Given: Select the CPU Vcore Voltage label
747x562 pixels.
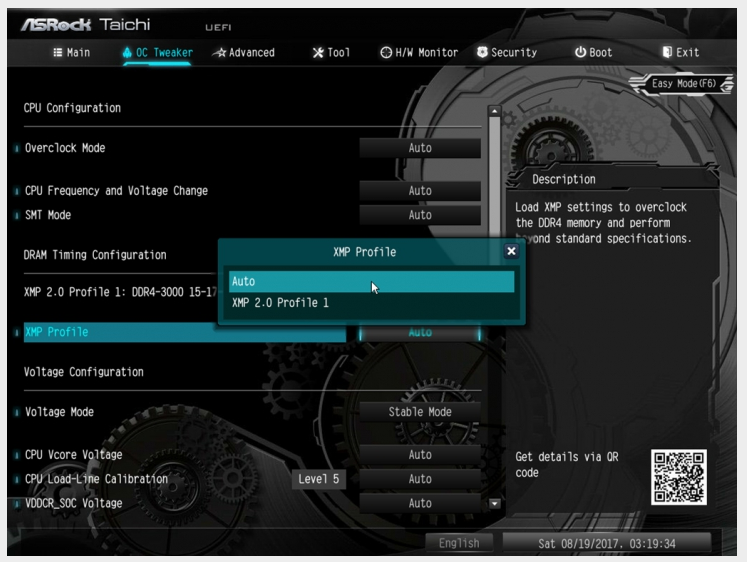Looking at the screenshot, I should (73, 455).
